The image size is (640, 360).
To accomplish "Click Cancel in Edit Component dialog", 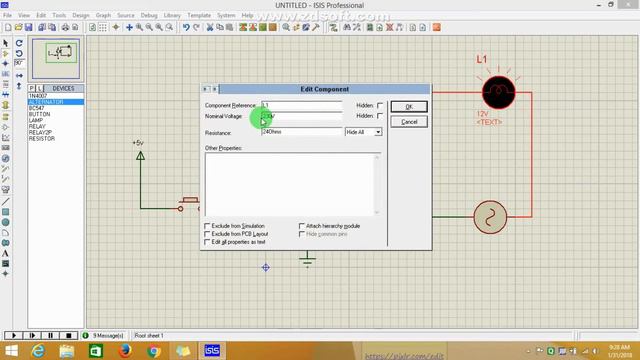I will point(409,122).
